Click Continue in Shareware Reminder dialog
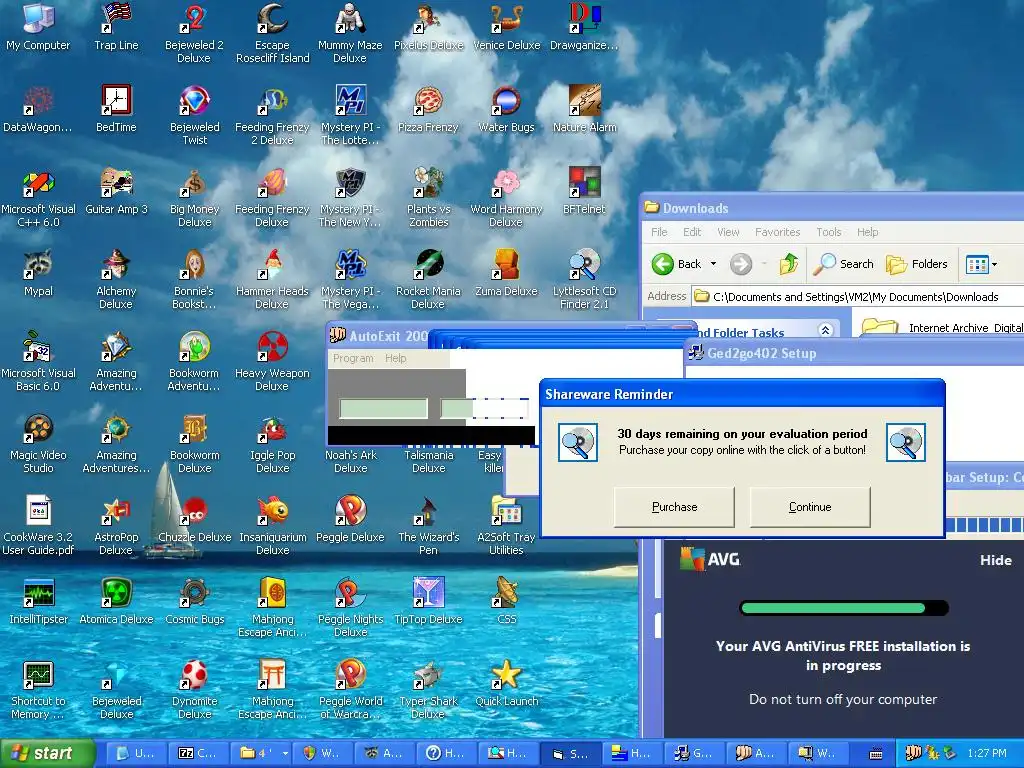The image size is (1024, 768). (x=810, y=507)
